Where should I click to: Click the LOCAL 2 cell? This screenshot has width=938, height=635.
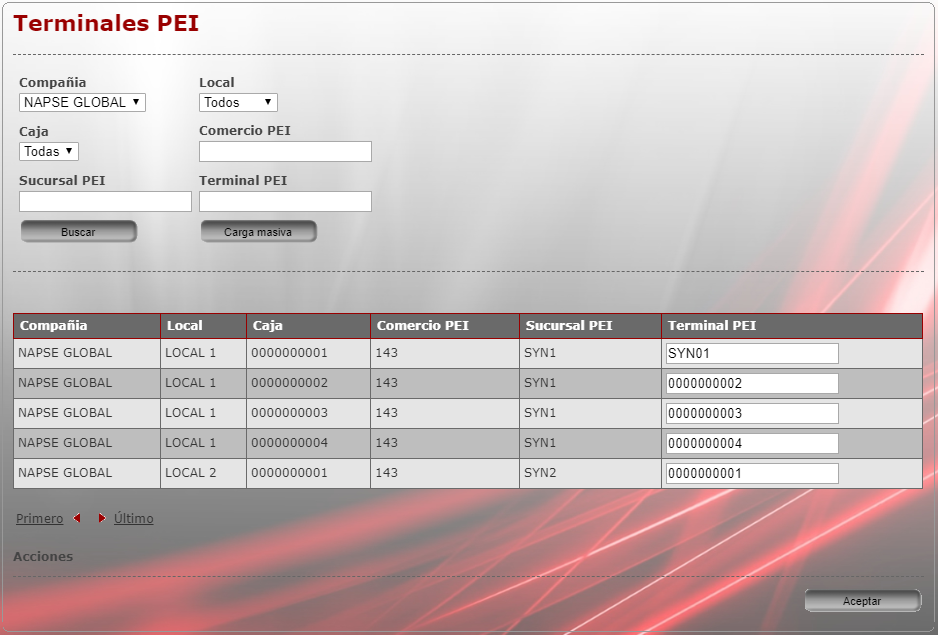(203, 473)
